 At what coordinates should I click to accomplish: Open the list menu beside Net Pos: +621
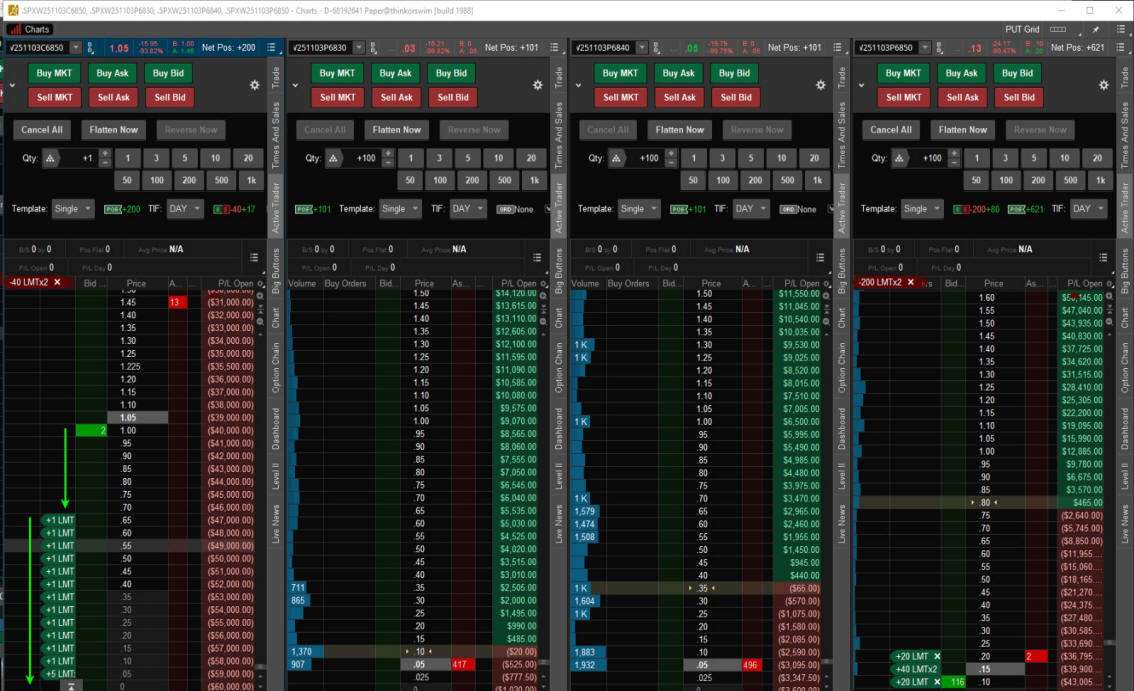coord(1123,48)
